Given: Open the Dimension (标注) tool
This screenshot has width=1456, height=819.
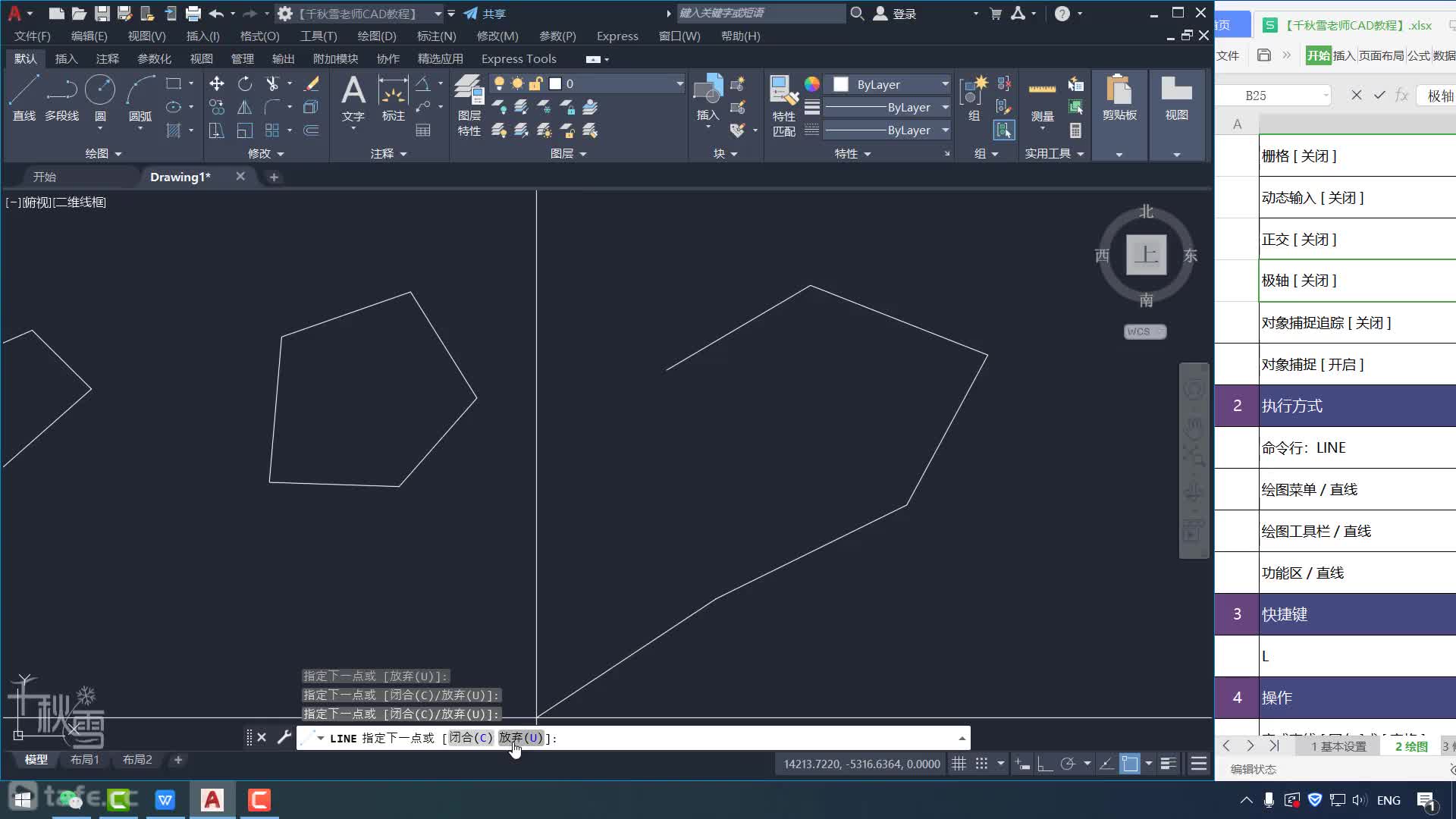Looking at the screenshot, I should (x=393, y=99).
